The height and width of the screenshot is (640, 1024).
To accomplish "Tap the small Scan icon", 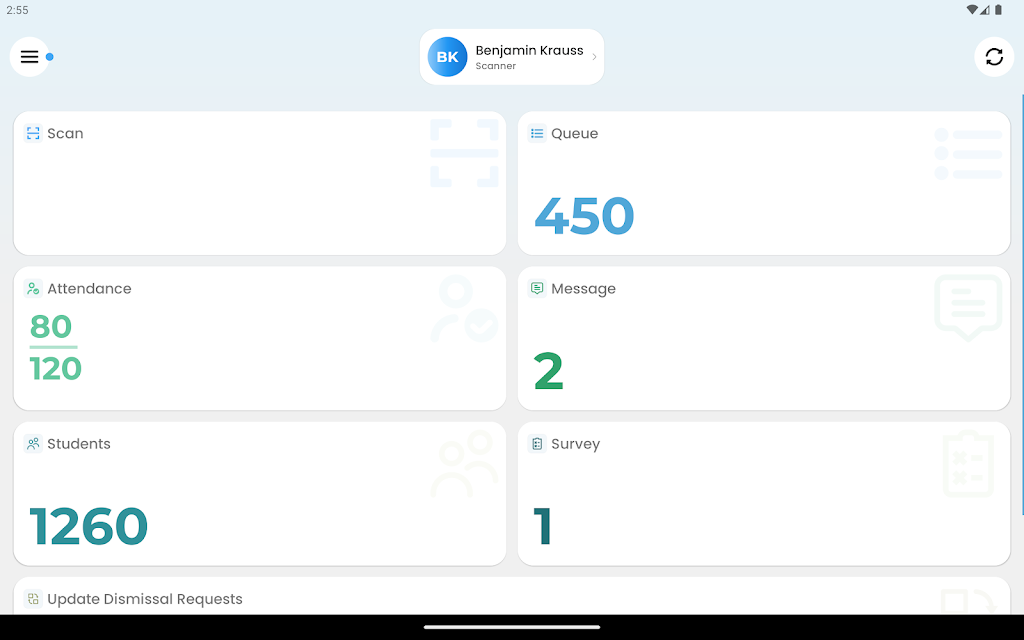I will [33, 134].
